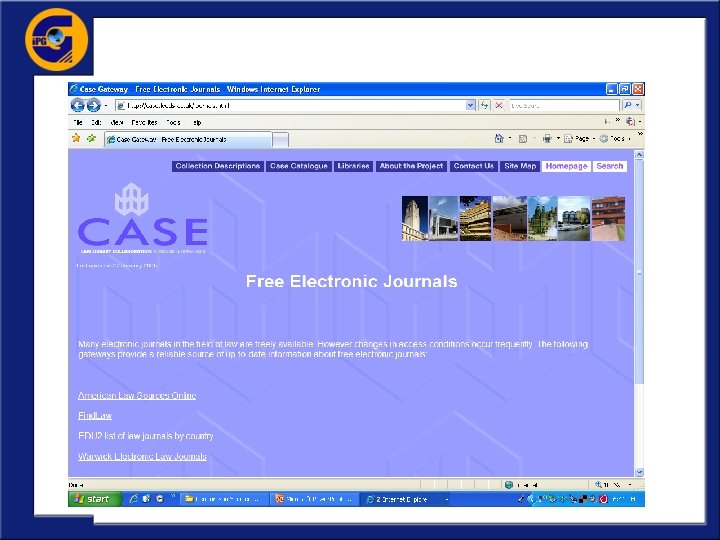Open About the Project page
Viewport: 720px width, 540px height.
[x=411, y=166]
